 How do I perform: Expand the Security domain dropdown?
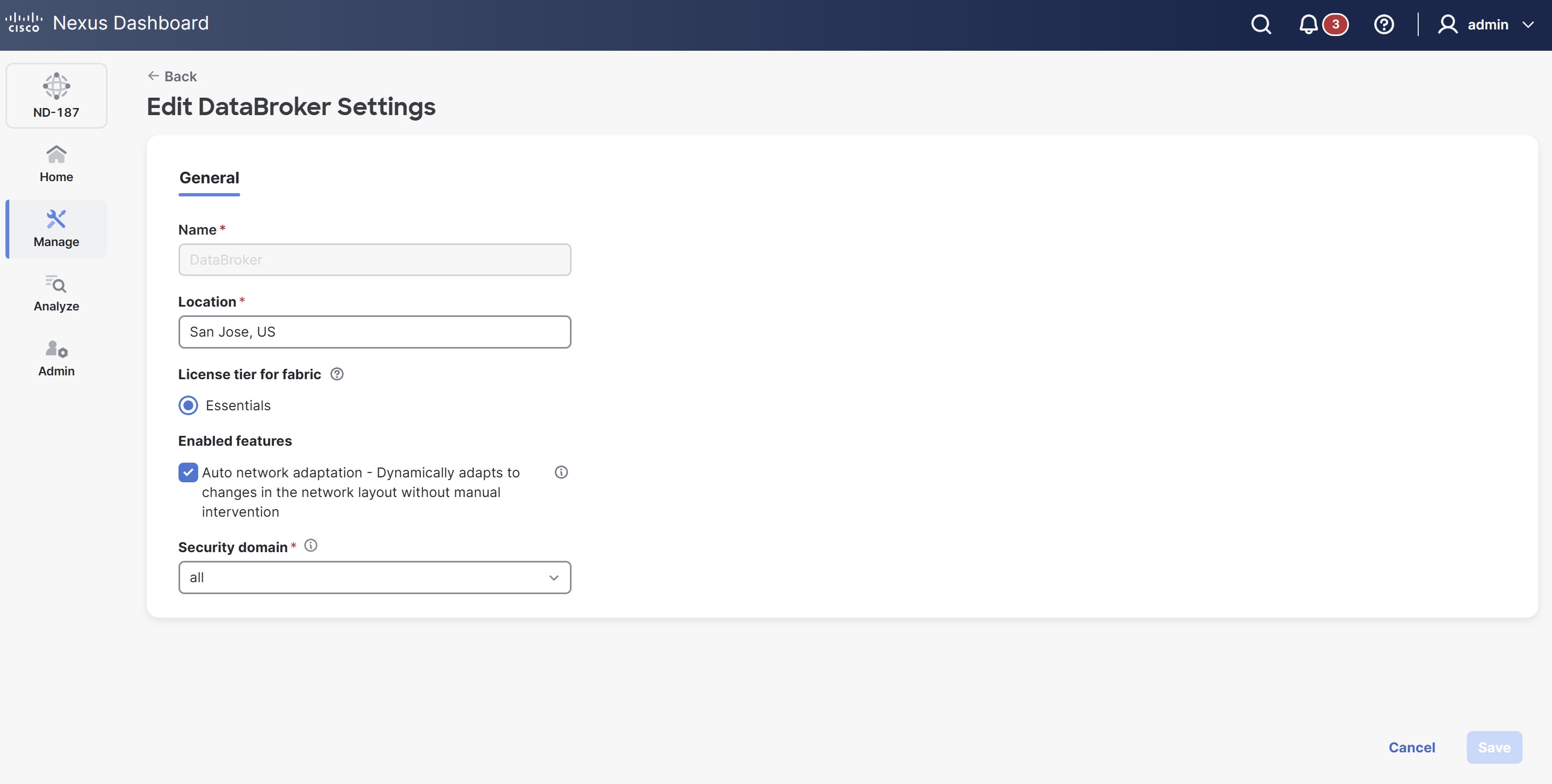374,577
